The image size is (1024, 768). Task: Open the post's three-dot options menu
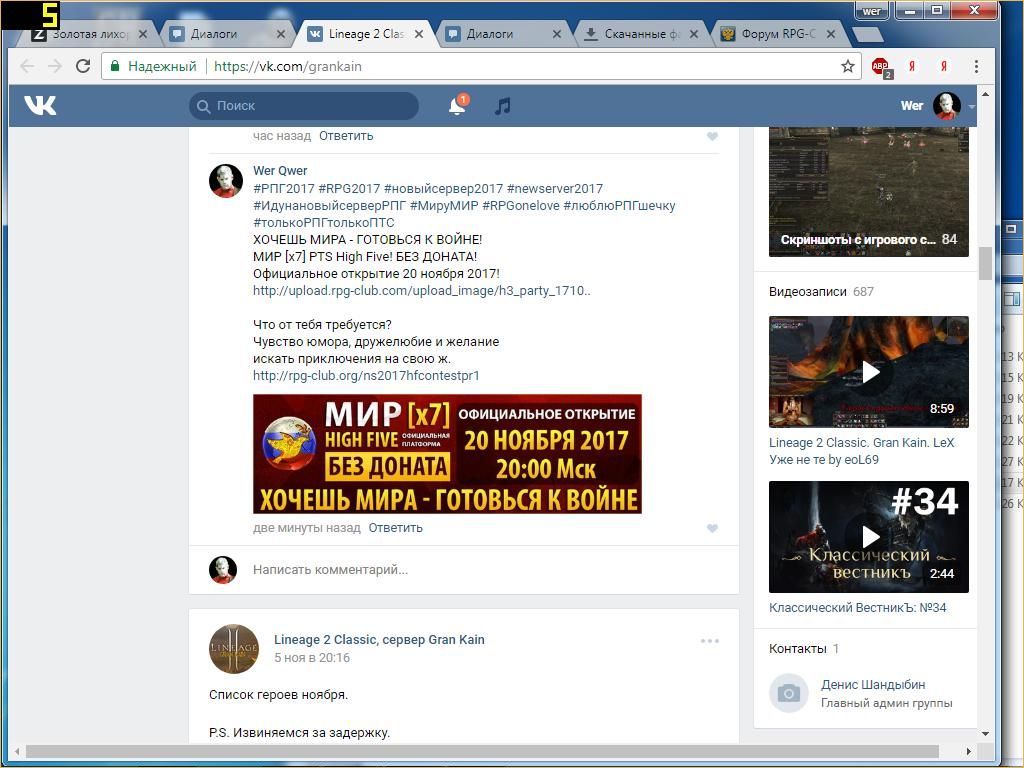[710, 641]
